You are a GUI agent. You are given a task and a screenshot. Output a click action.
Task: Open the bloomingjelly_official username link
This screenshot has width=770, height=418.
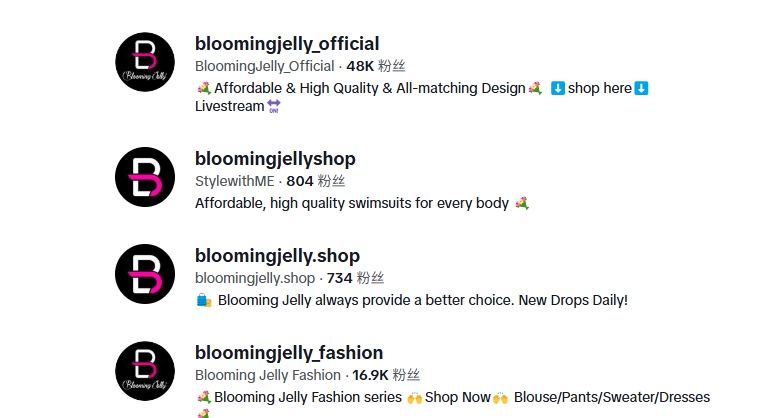coord(287,44)
